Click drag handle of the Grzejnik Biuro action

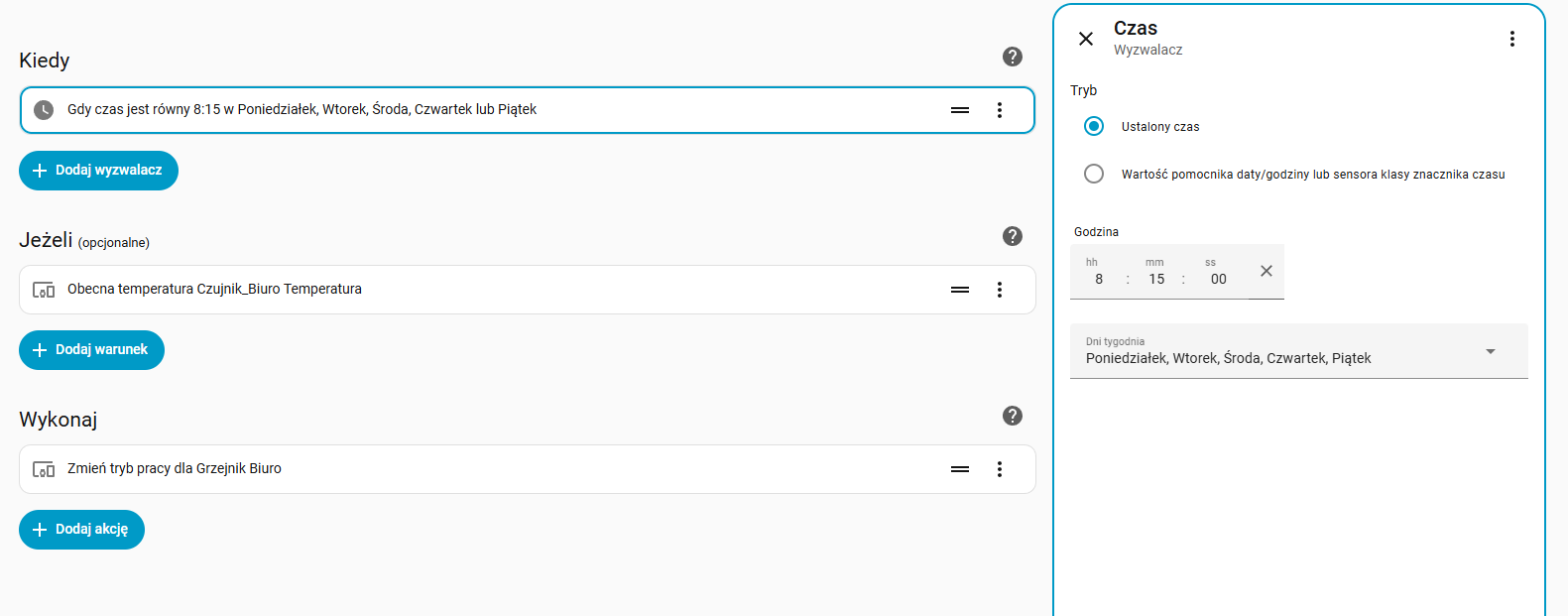(x=959, y=469)
